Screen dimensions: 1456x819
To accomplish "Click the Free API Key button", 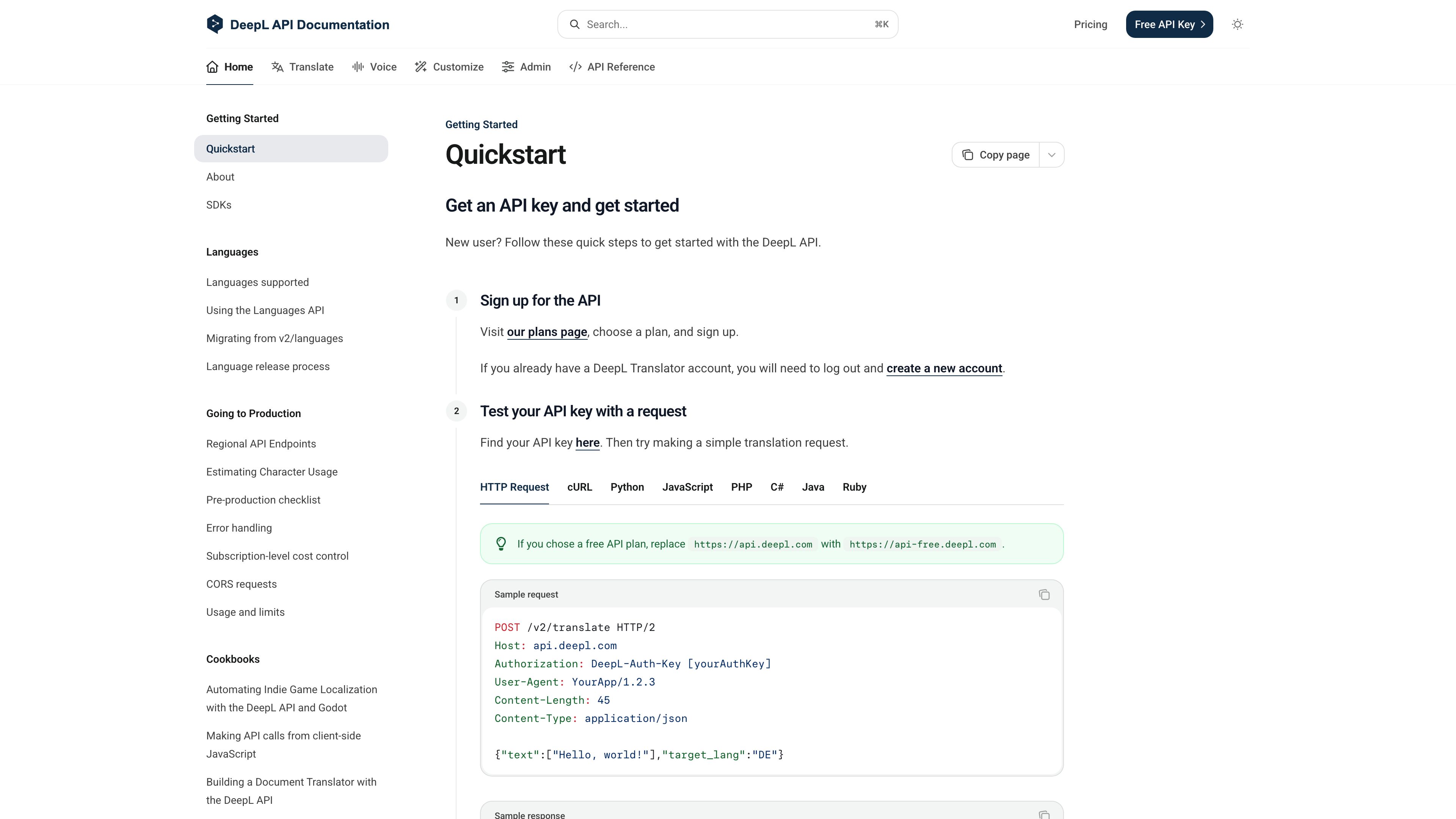I will click(1169, 24).
